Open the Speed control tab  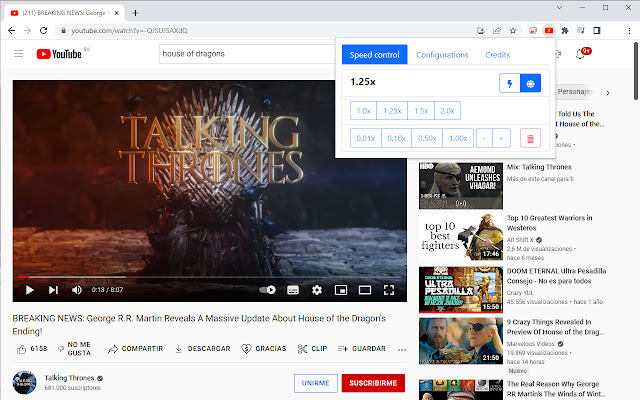click(x=374, y=55)
